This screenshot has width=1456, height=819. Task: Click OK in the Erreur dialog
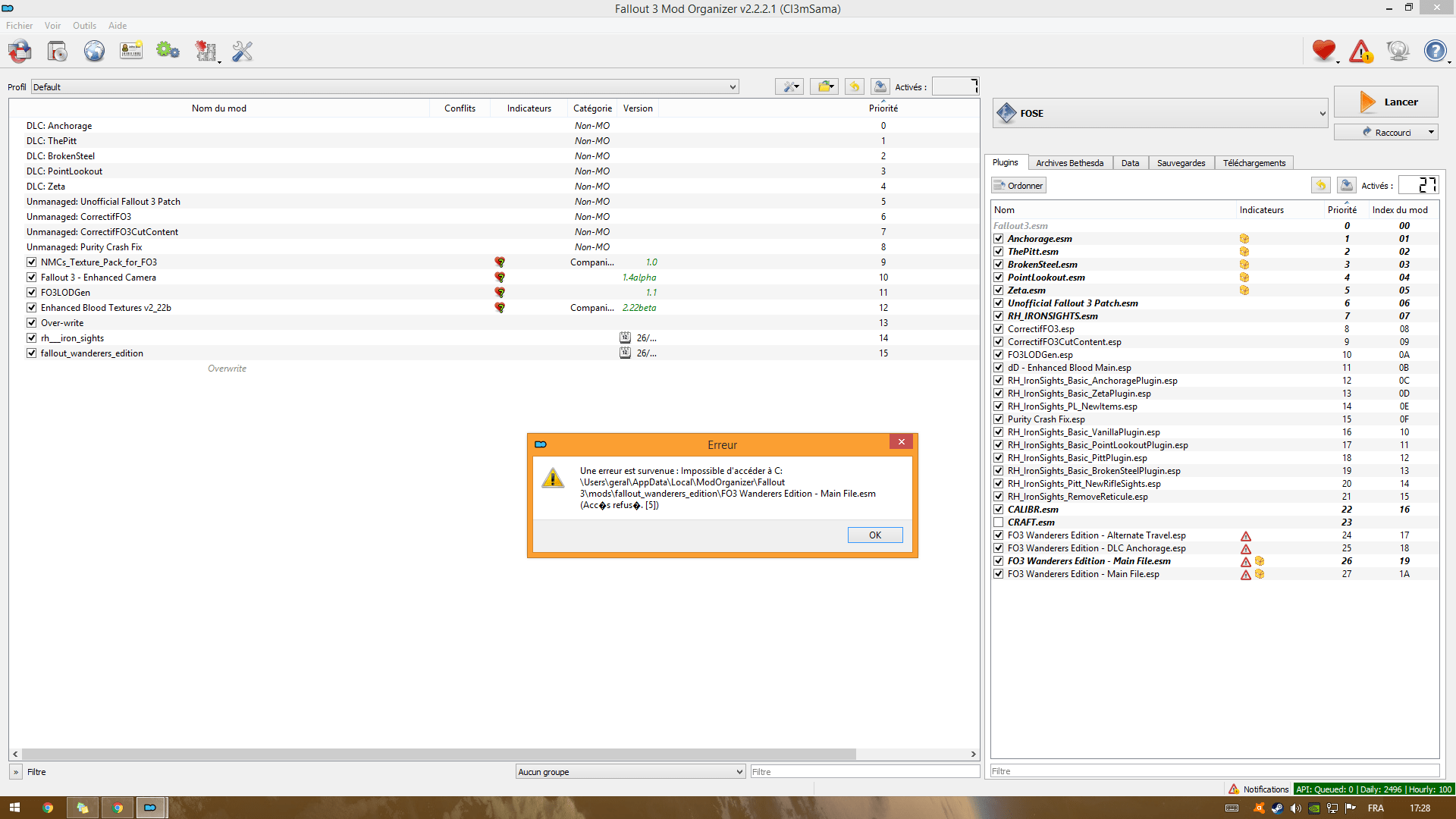[875, 535]
